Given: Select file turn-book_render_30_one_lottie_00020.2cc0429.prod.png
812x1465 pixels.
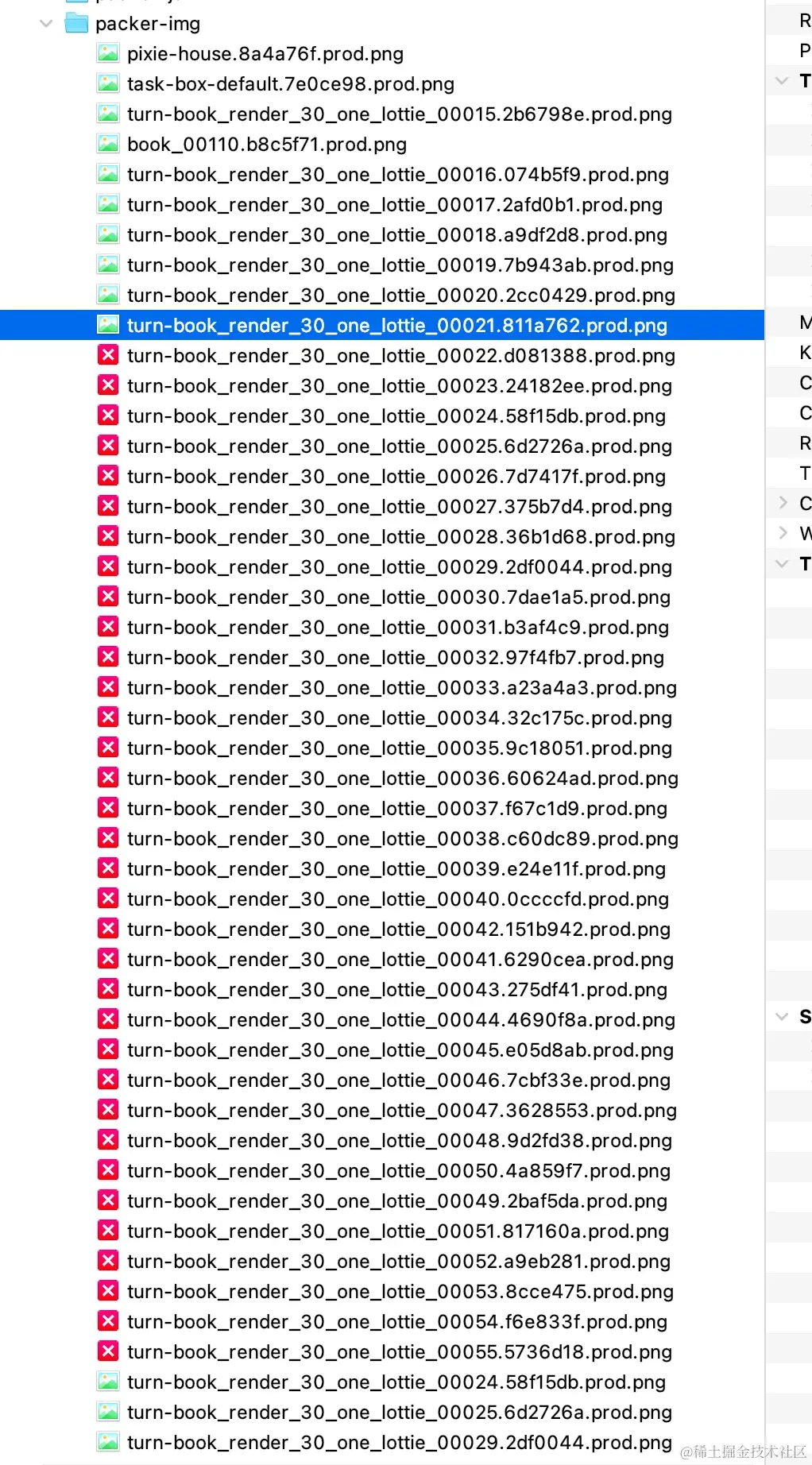Looking at the screenshot, I should pos(401,296).
